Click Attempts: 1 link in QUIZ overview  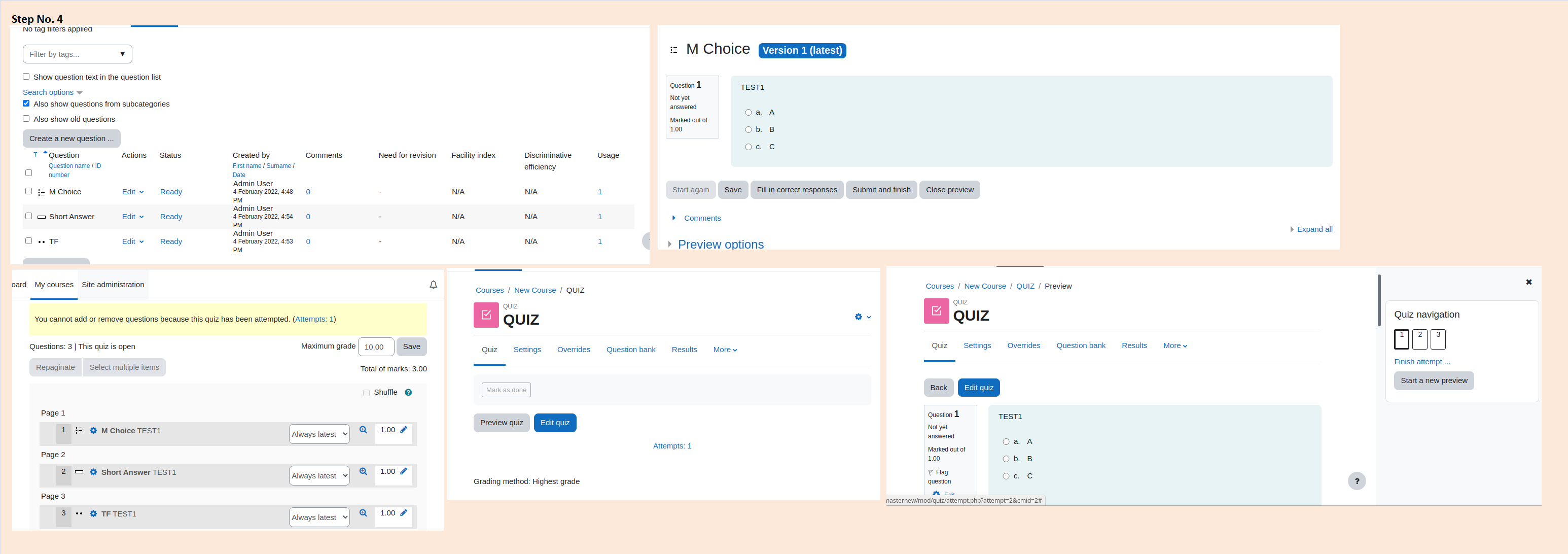point(672,446)
